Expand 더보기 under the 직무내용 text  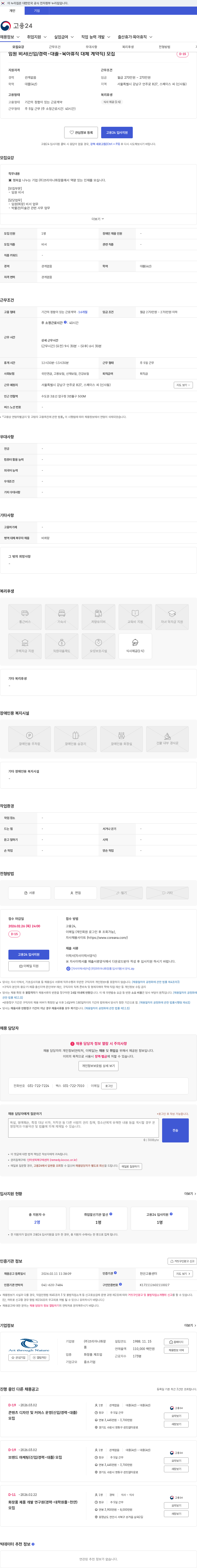[x=98, y=219]
